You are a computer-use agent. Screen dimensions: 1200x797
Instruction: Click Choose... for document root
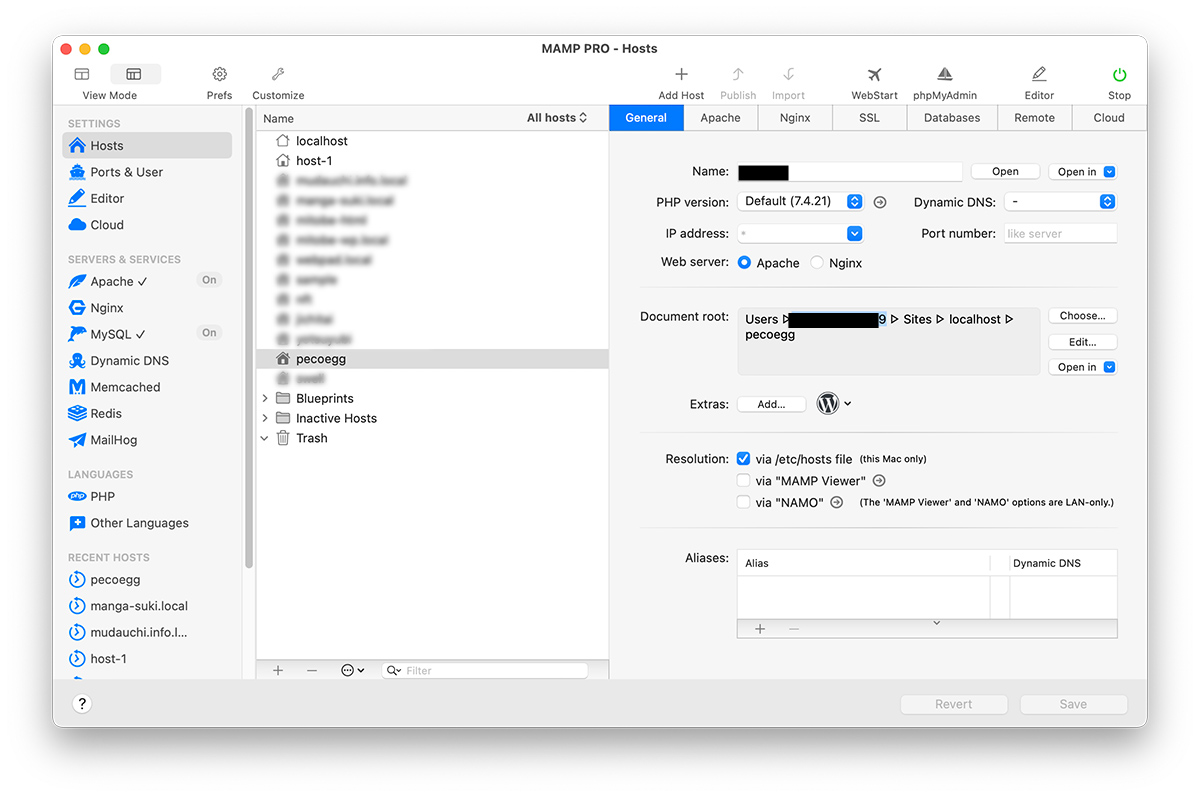tap(1082, 316)
